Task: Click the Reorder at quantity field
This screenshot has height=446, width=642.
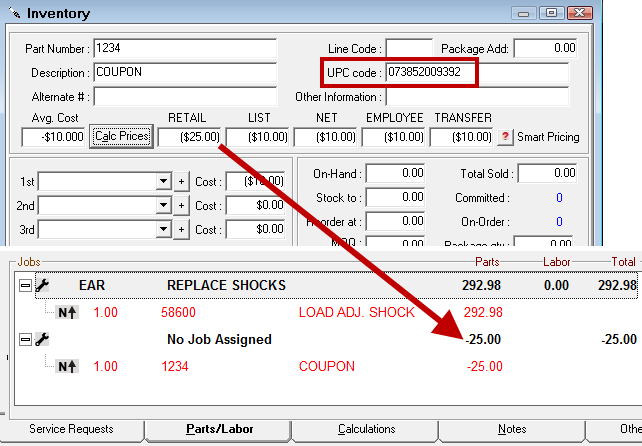Action: pyautogui.click(x=396, y=222)
